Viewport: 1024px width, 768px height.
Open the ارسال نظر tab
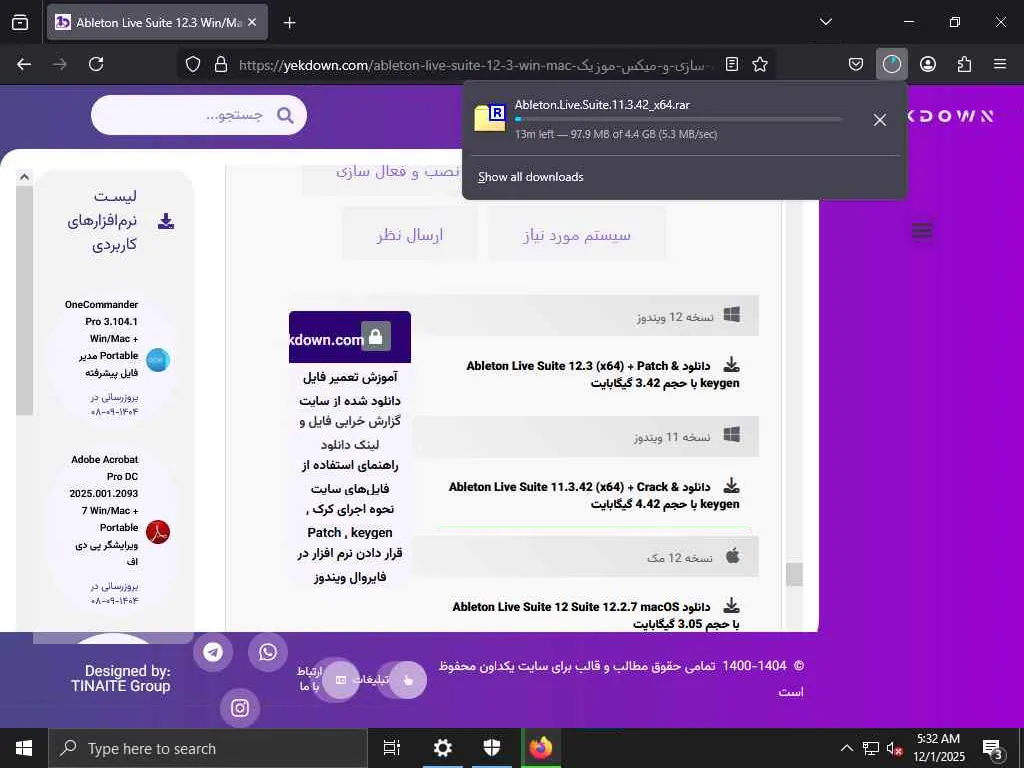point(409,234)
